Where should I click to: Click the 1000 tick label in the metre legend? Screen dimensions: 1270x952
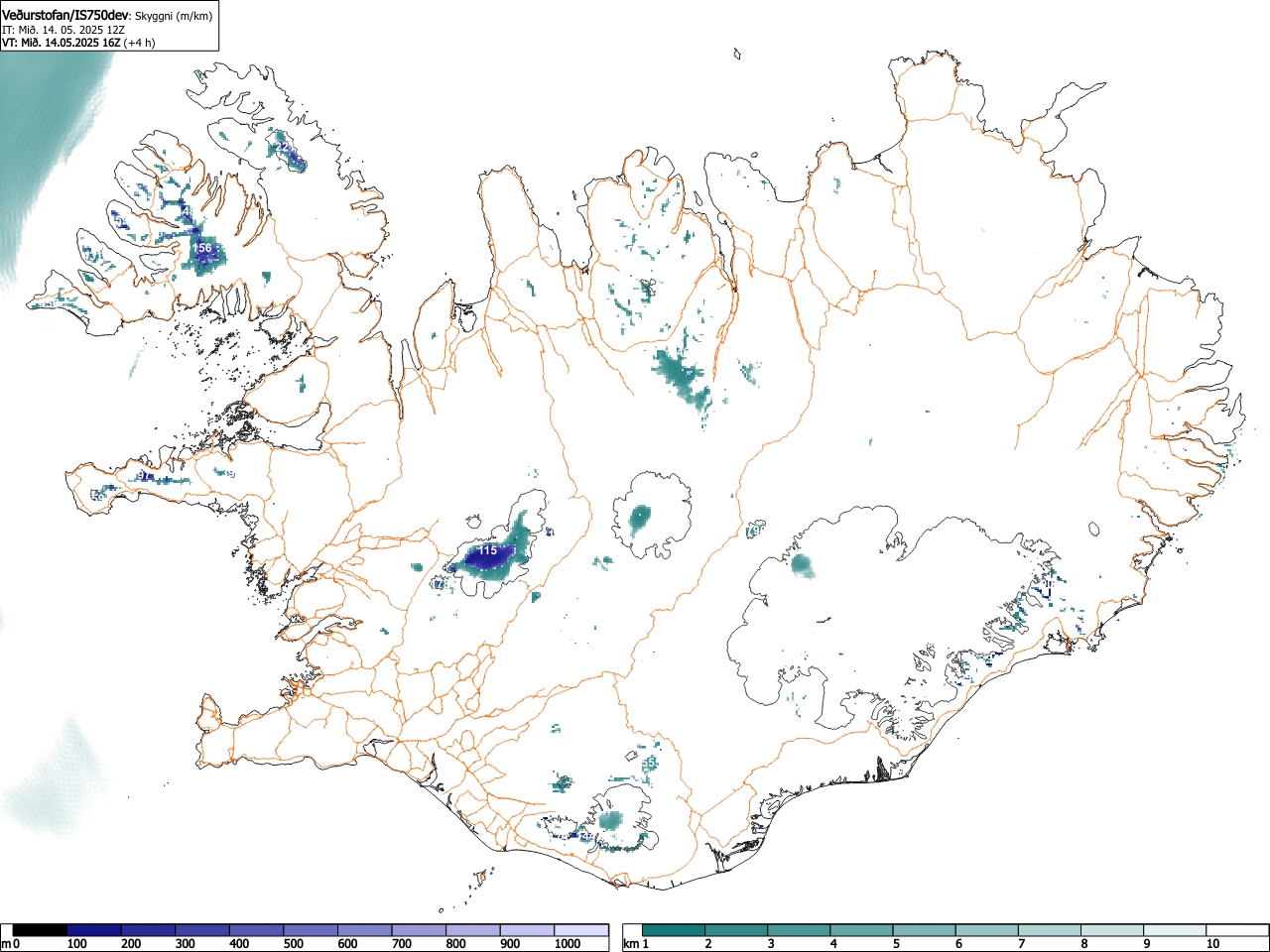tap(567, 944)
